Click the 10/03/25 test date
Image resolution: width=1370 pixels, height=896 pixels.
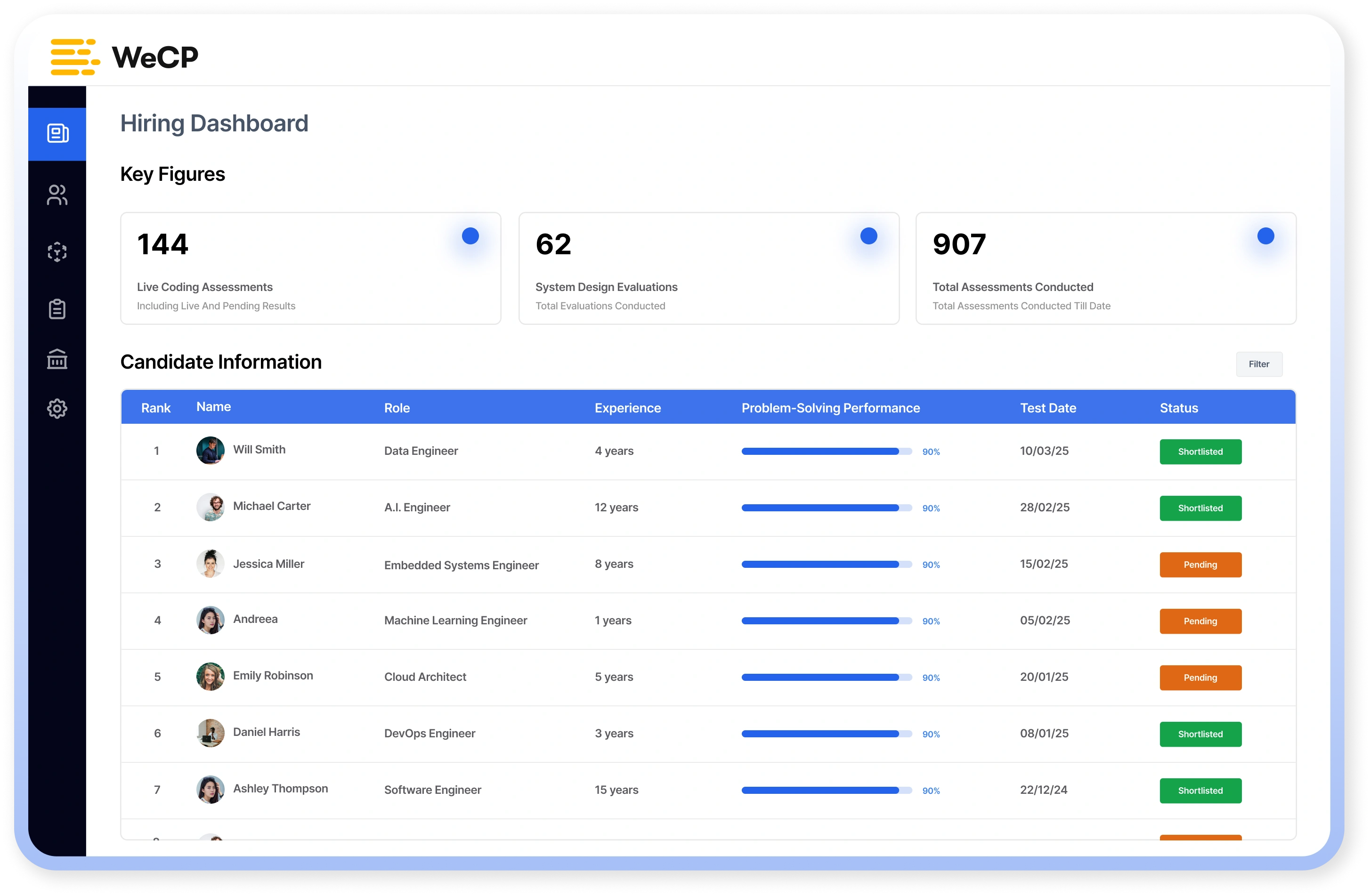(1044, 451)
